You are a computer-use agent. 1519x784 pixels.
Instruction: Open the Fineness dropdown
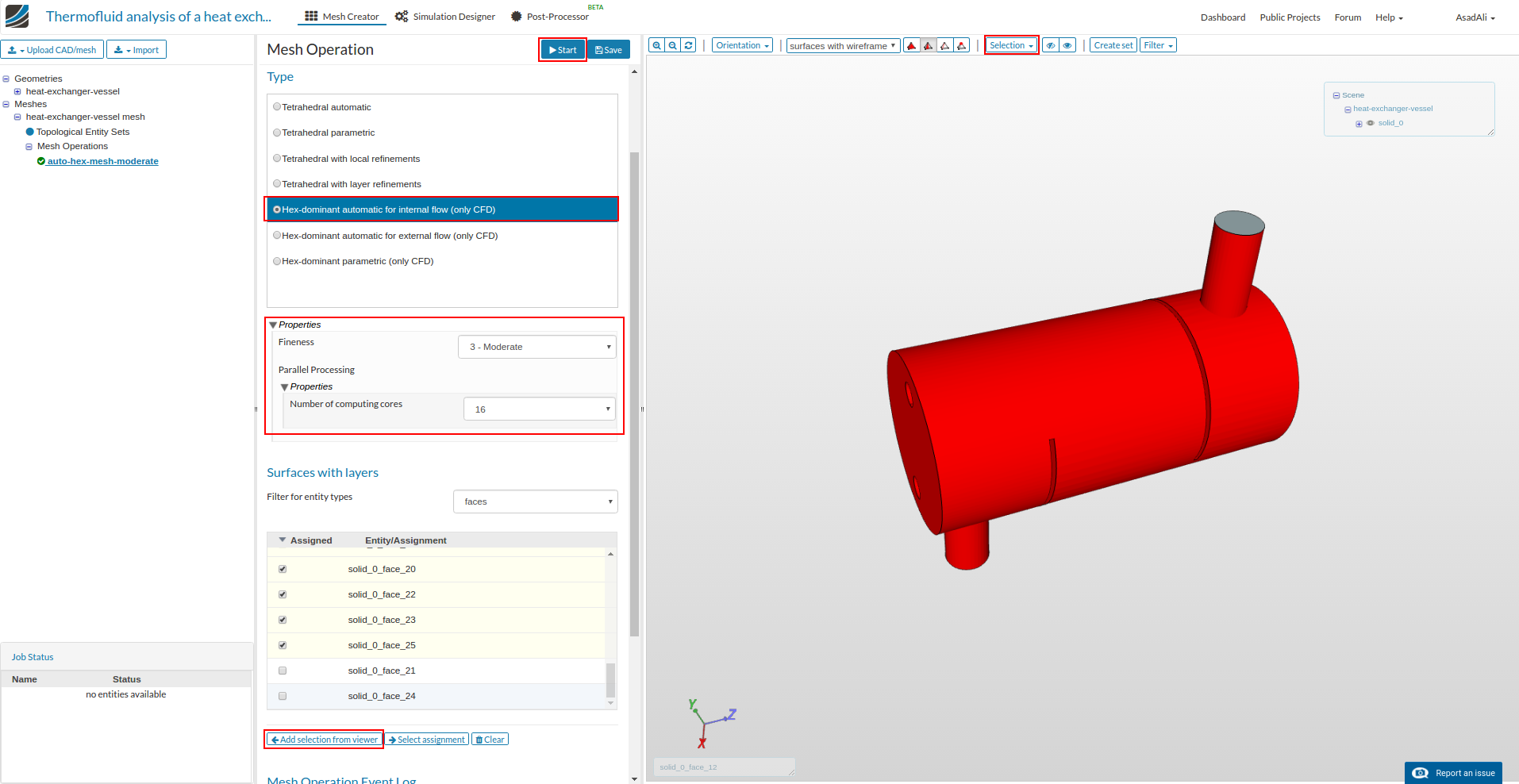537,347
